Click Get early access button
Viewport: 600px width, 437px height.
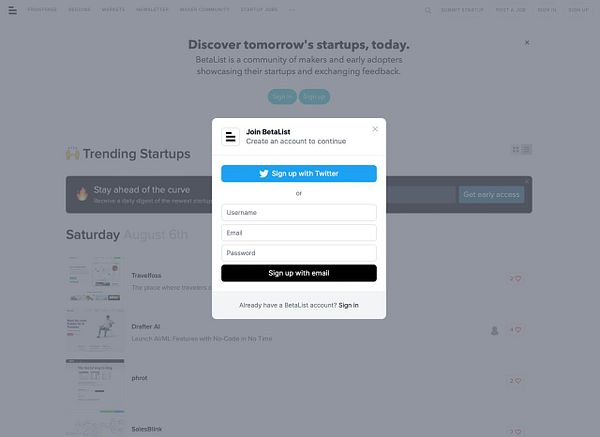point(491,194)
